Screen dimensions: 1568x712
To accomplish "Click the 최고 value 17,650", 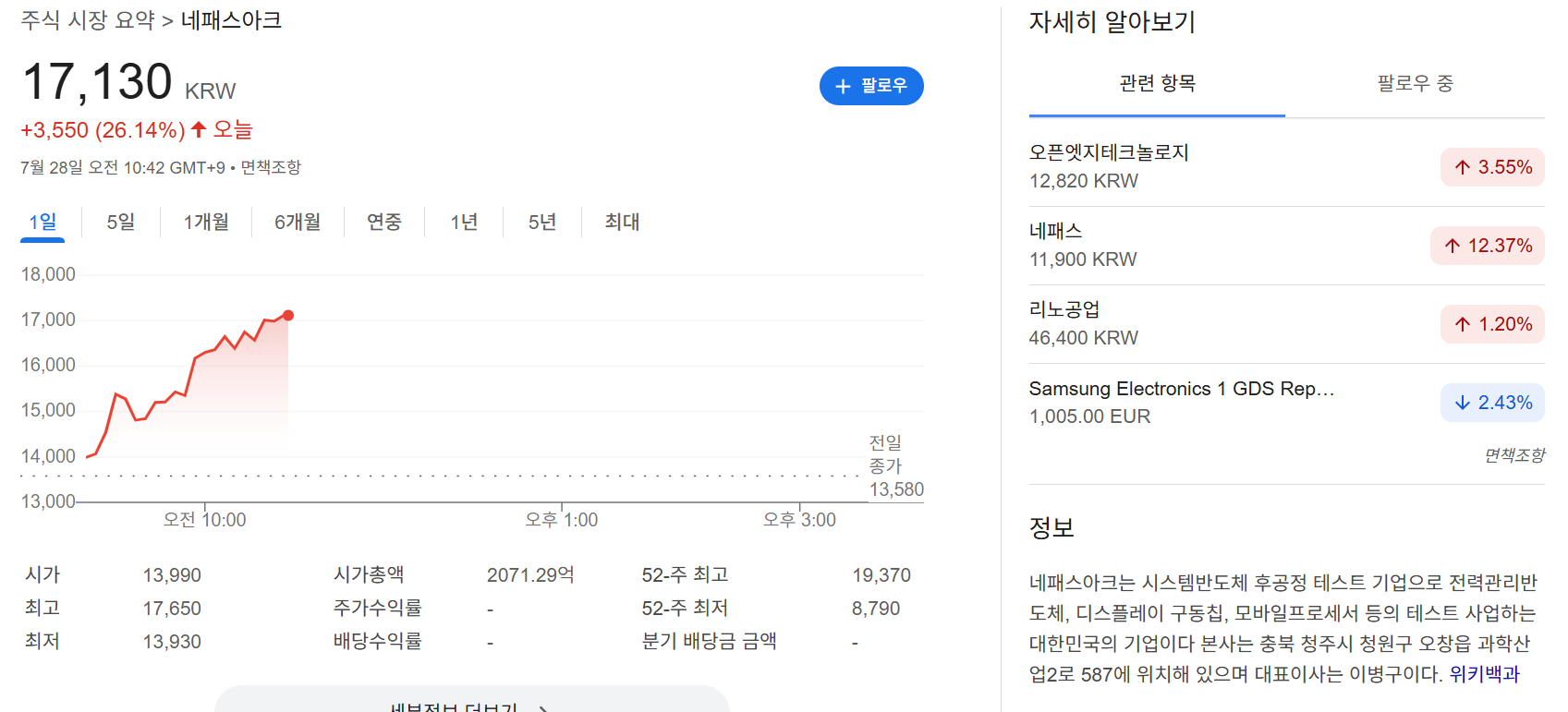I will (172, 609).
